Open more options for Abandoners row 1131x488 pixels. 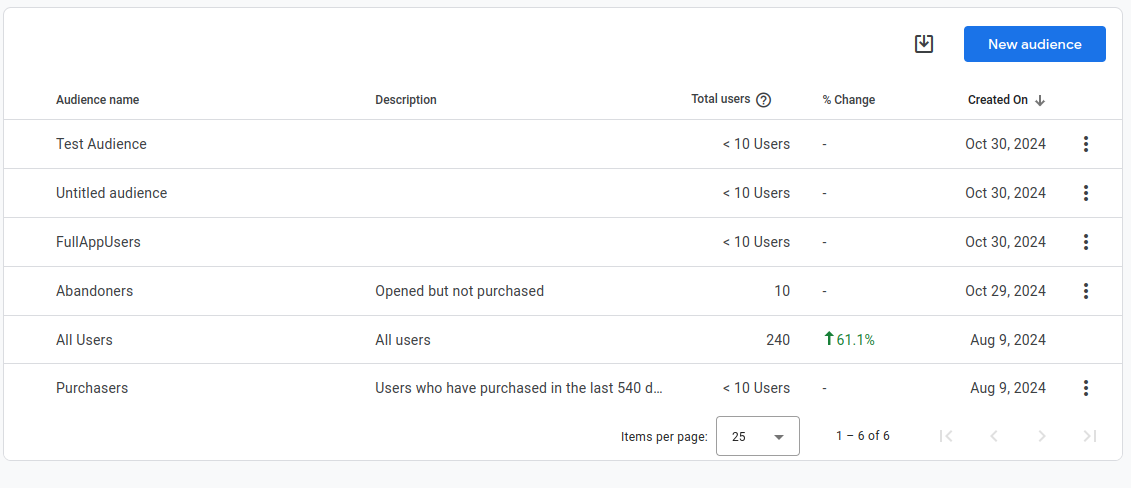[x=1085, y=291]
